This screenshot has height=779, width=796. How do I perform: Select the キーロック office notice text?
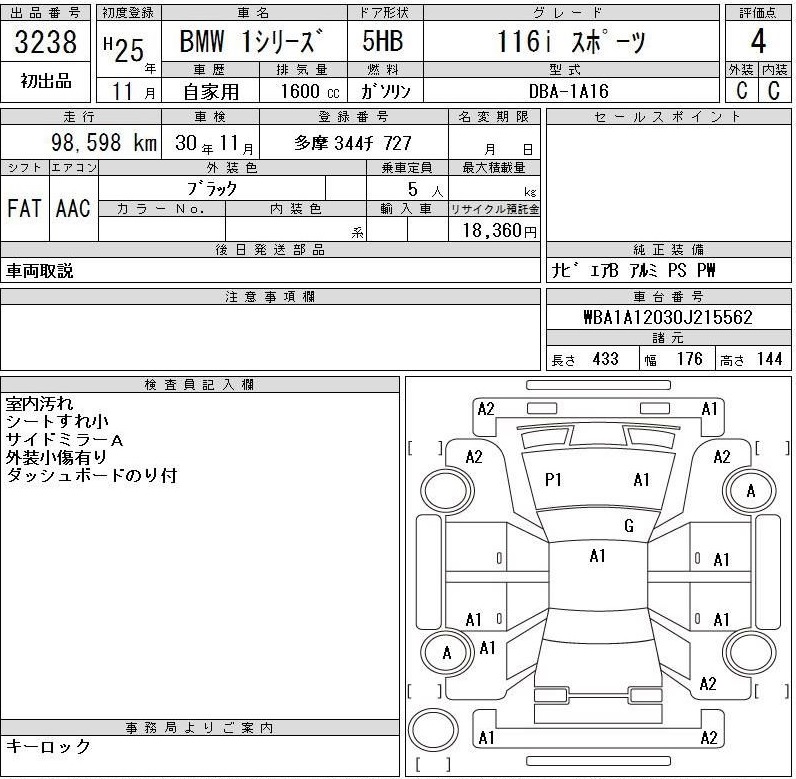coord(49,746)
